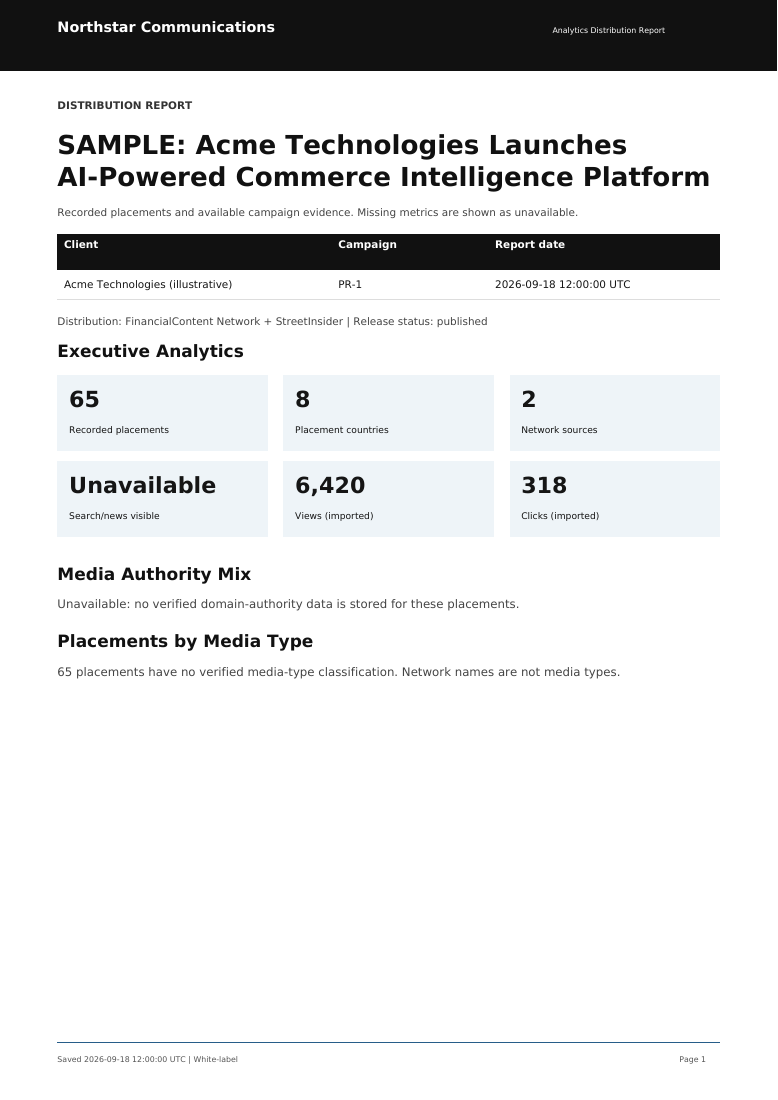Click the 65 Recorded placements card
The width and height of the screenshot is (778, 1100).
click(162, 412)
